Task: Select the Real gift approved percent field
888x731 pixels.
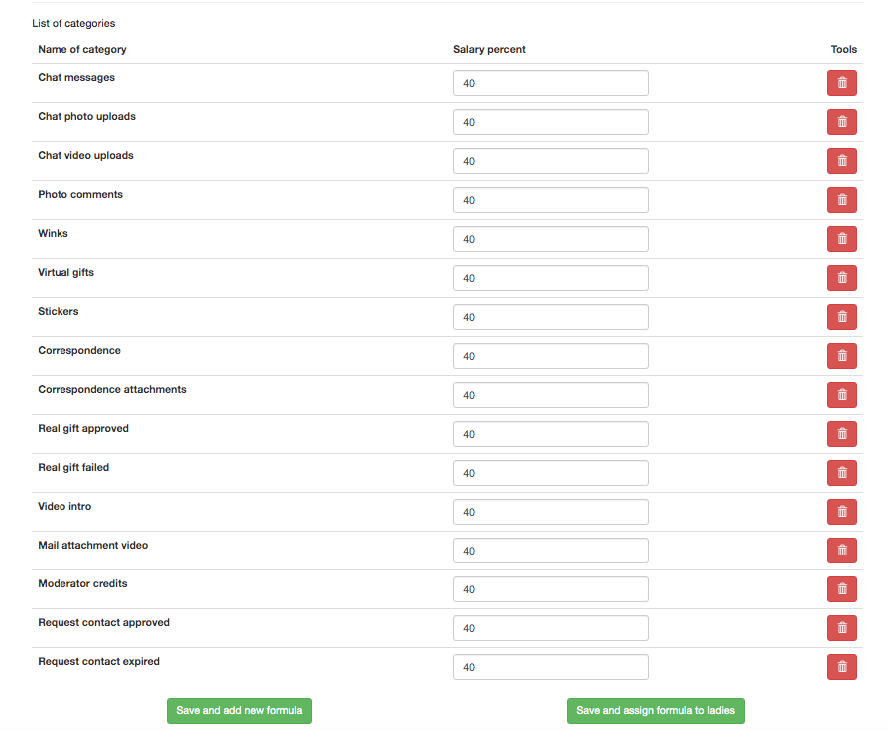Action: click(550, 434)
